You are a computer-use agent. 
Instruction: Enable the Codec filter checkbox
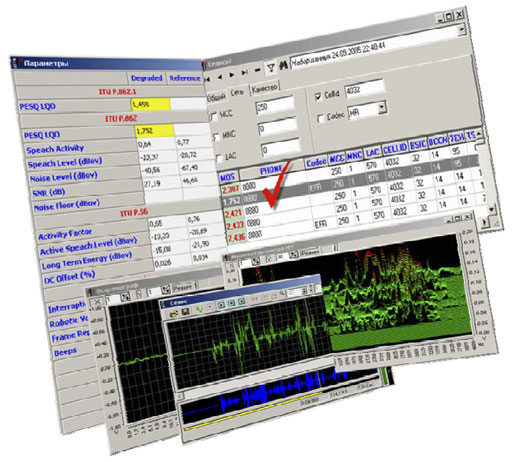[320, 118]
